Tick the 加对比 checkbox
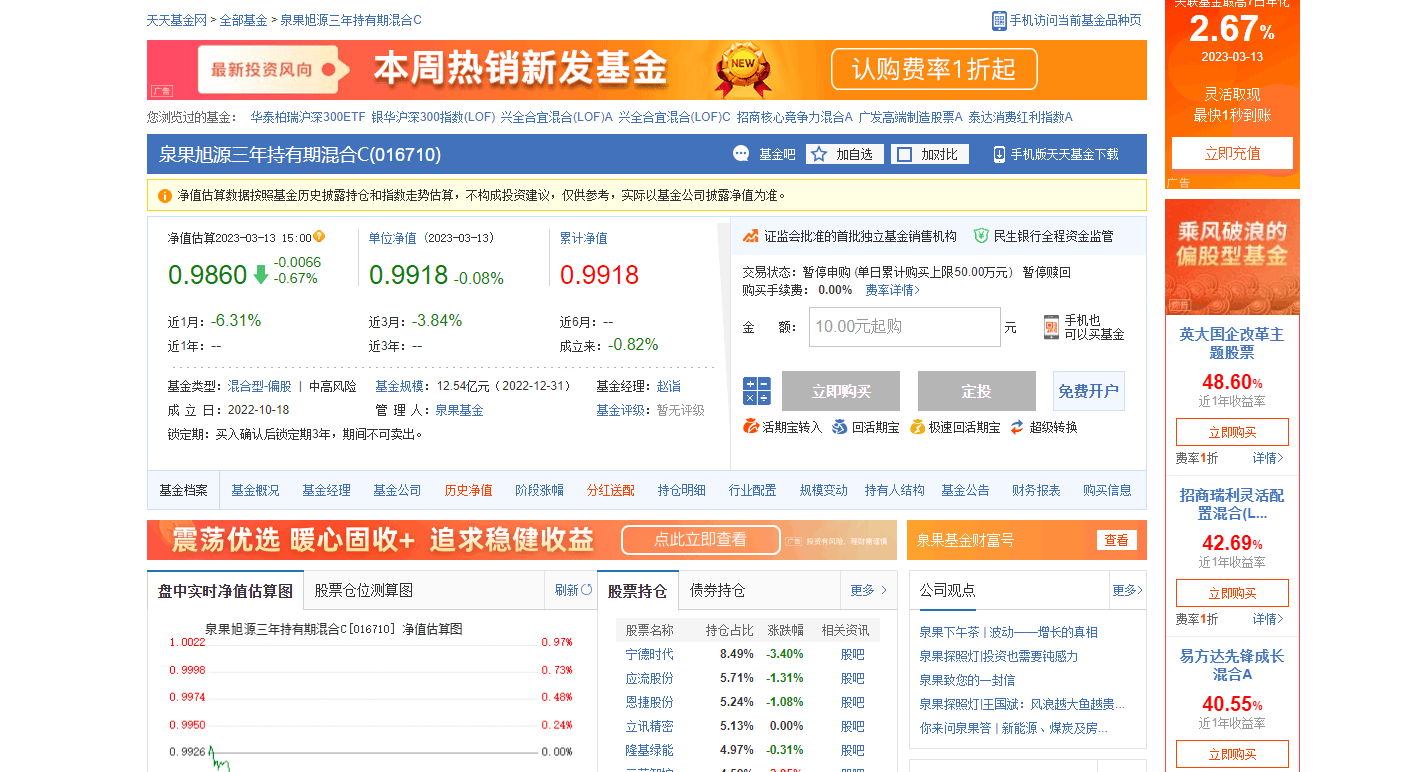 (x=904, y=154)
